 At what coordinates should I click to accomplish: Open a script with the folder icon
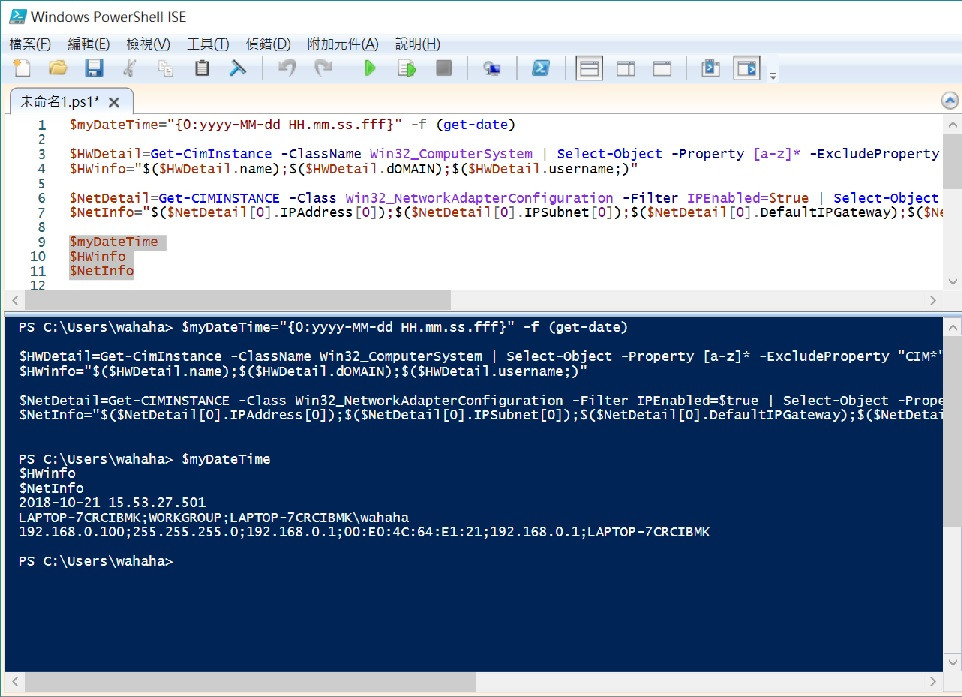(x=58, y=68)
